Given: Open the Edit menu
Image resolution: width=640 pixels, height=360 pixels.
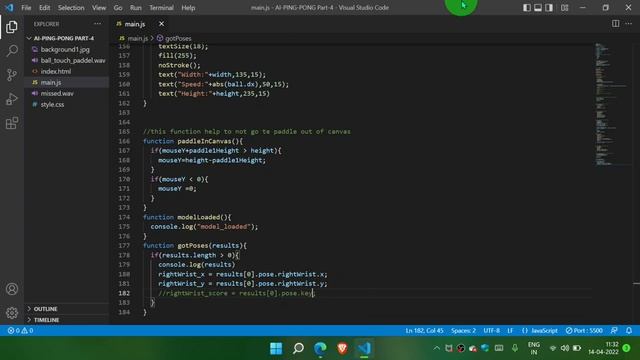Looking at the screenshot, I should pos(44,8).
